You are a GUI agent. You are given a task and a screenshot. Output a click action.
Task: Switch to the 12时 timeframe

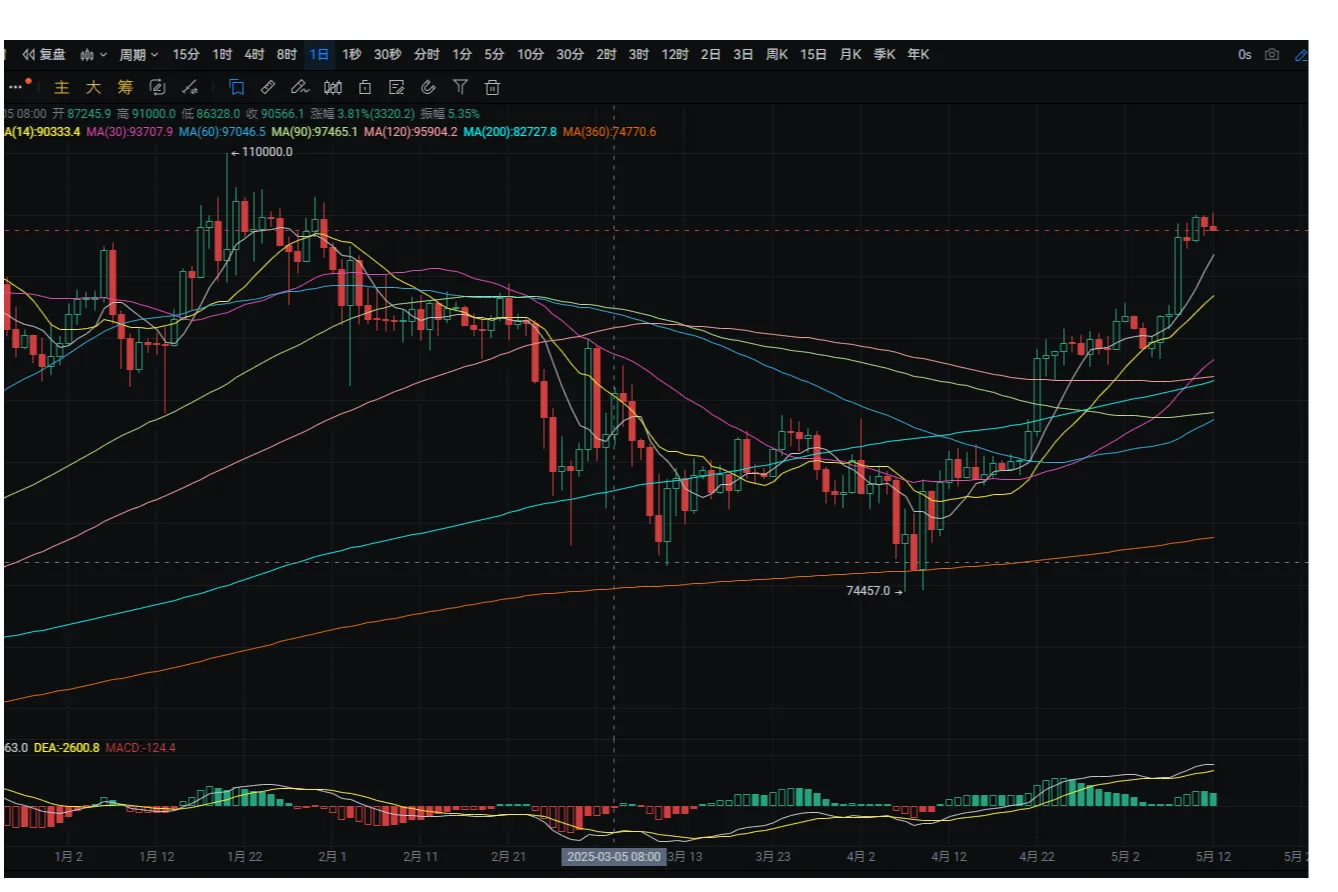675,55
